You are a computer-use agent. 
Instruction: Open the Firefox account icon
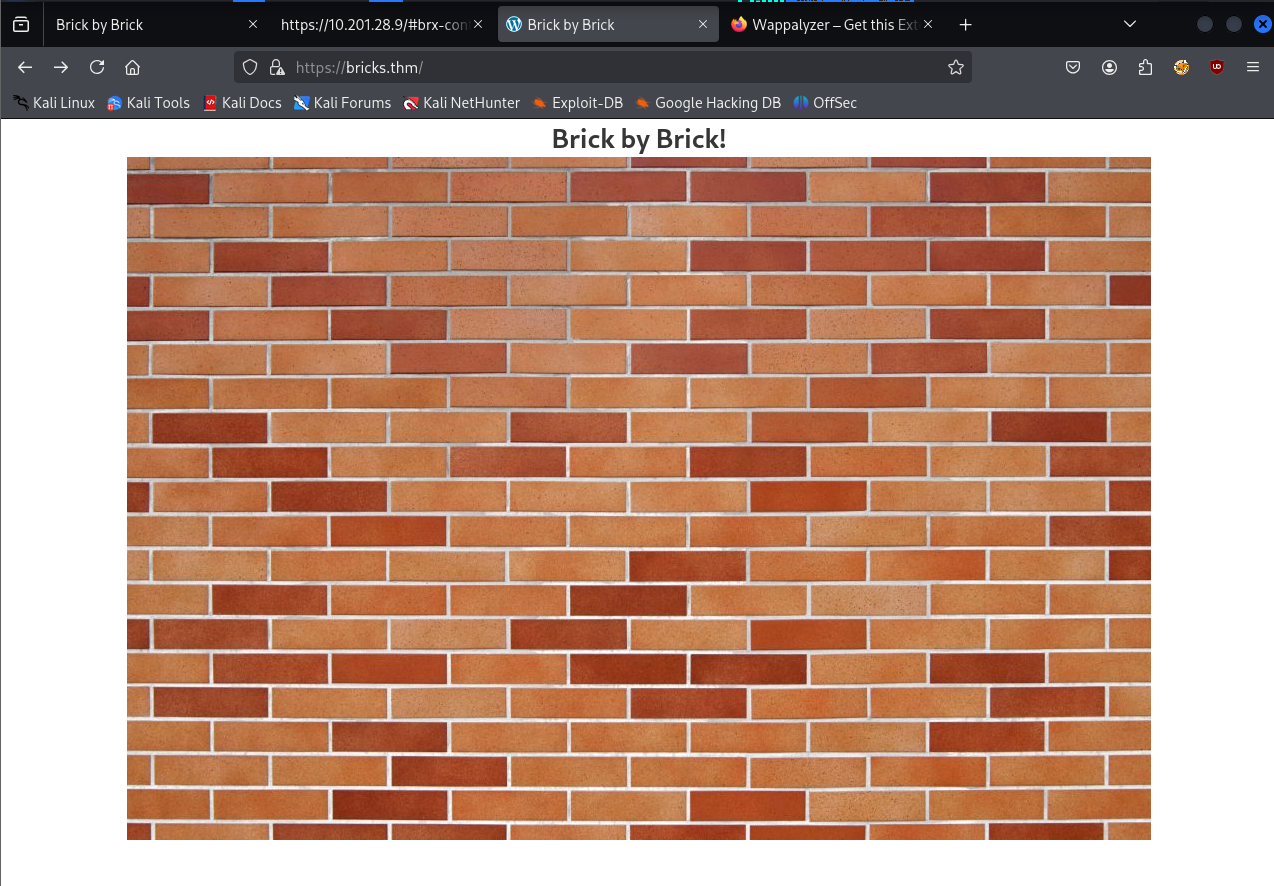1109,67
